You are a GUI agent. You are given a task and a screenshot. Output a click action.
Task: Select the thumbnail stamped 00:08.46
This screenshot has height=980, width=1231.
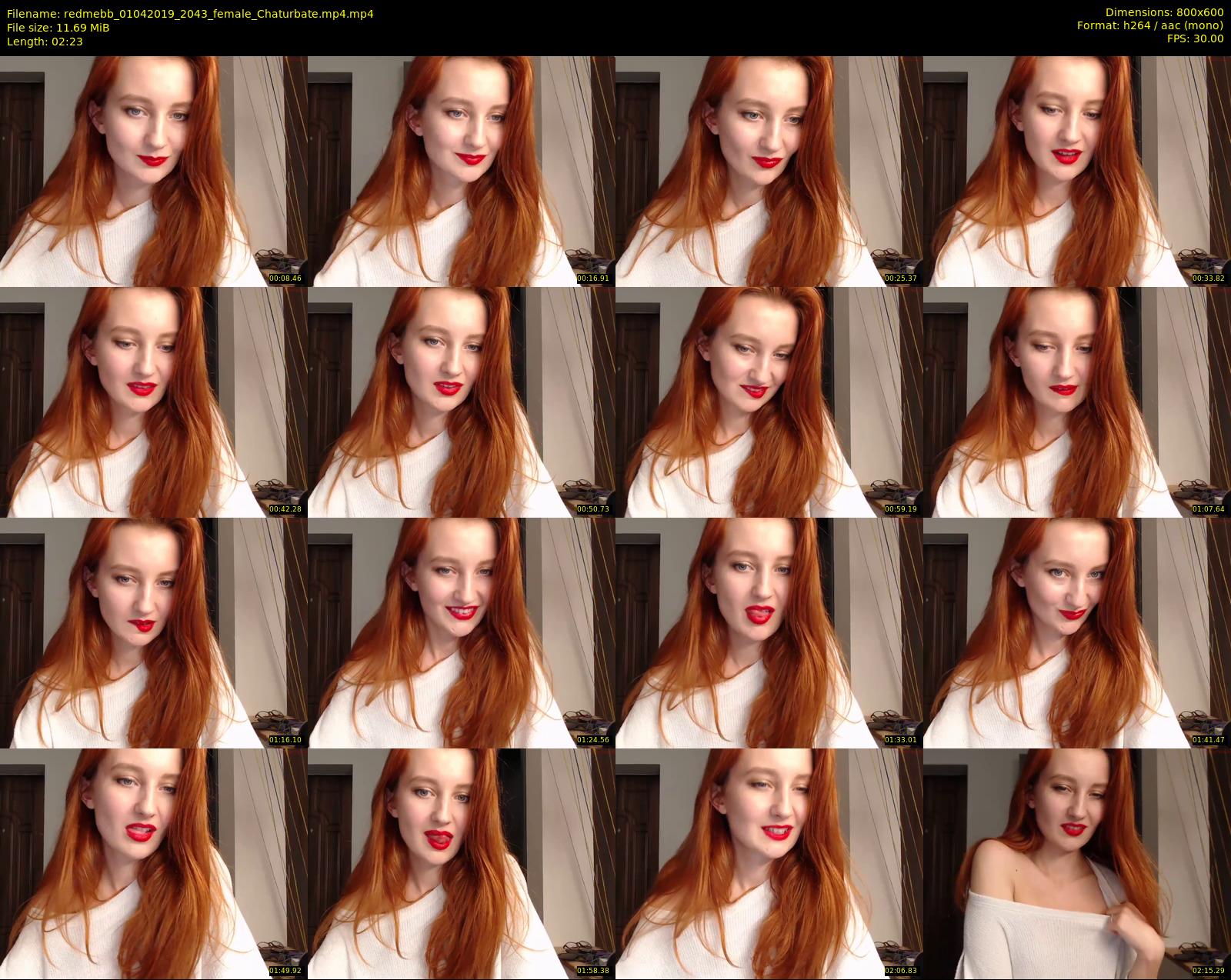pos(154,171)
